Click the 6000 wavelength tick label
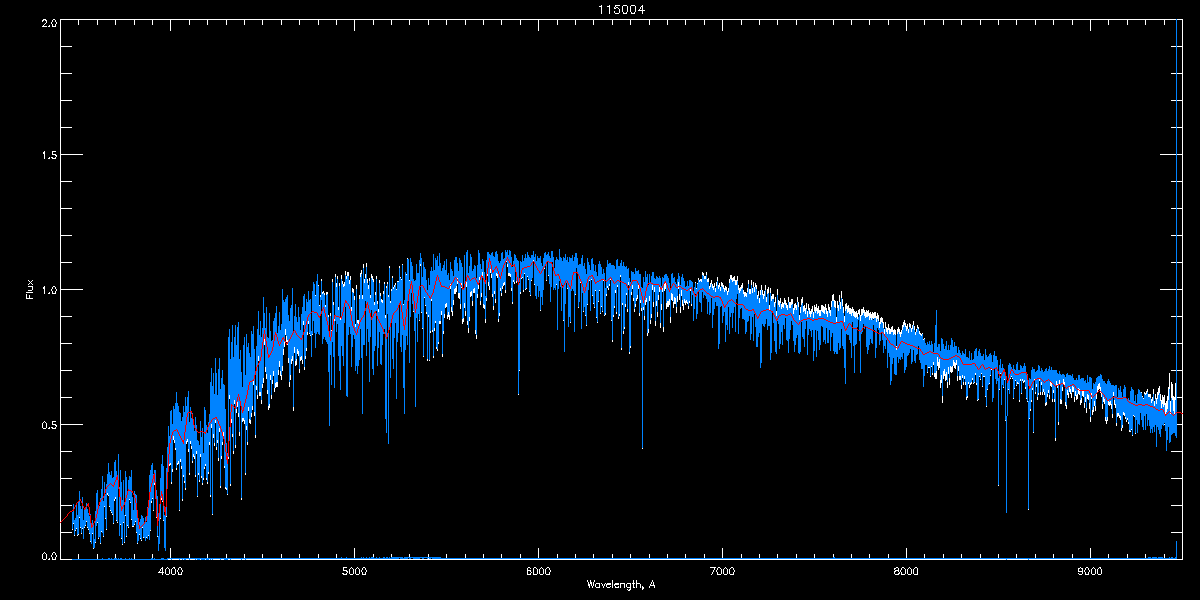Image resolution: width=1200 pixels, height=600 pixels. coord(538,571)
